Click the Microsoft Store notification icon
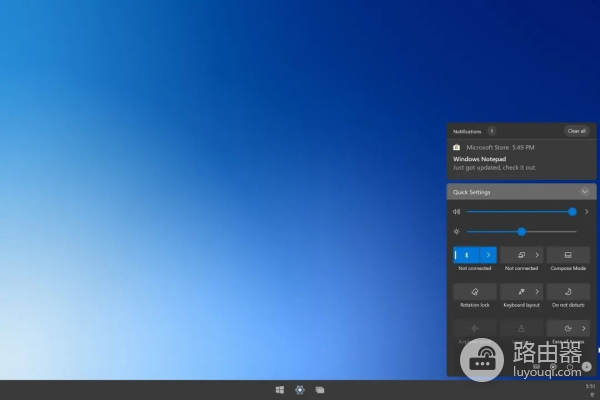 tap(457, 147)
